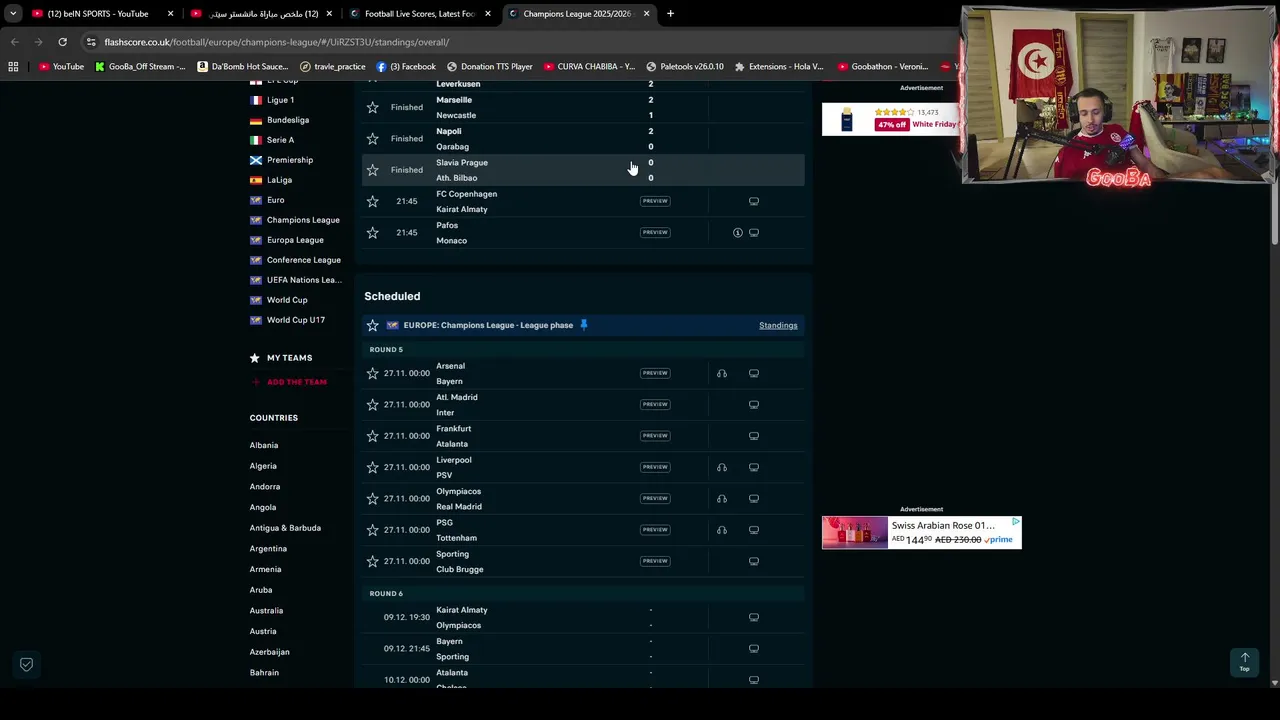1280x720 pixels.
Task: Click the headphones icon for Liverpool vs PSV
Action: coord(722,467)
